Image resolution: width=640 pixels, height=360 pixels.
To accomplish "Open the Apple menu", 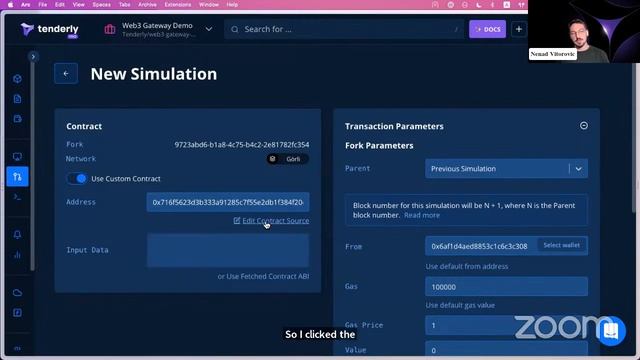I will tap(10, 4).
